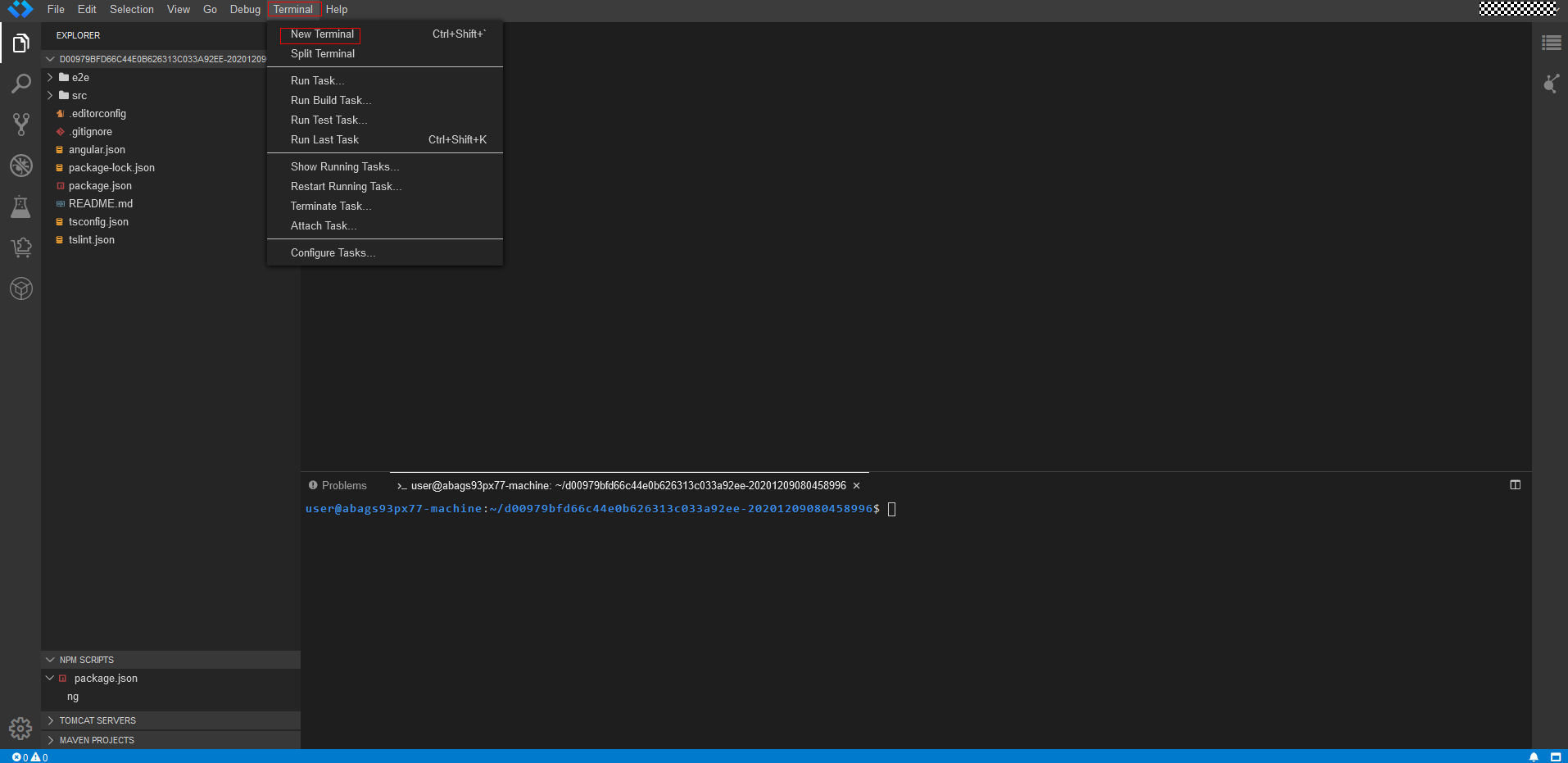Toggle the split panel icon in the terminal area
The height and width of the screenshot is (763, 1568).
[1515, 485]
